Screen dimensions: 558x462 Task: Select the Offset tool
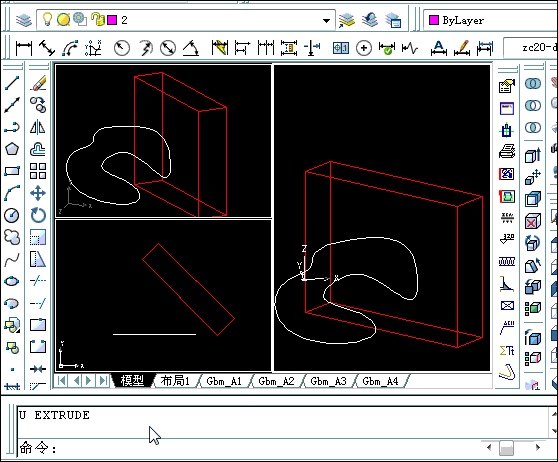pyautogui.click(x=38, y=149)
